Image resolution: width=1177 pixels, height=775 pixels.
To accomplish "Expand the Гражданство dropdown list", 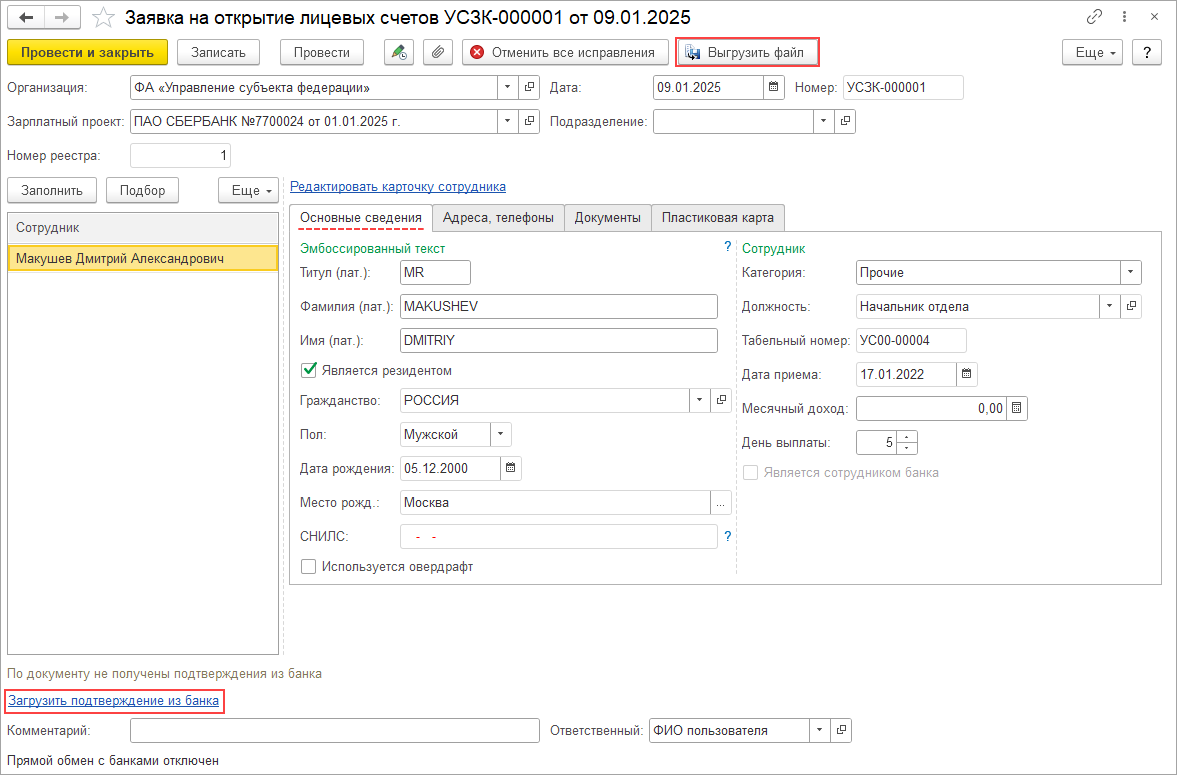I will [x=700, y=400].
